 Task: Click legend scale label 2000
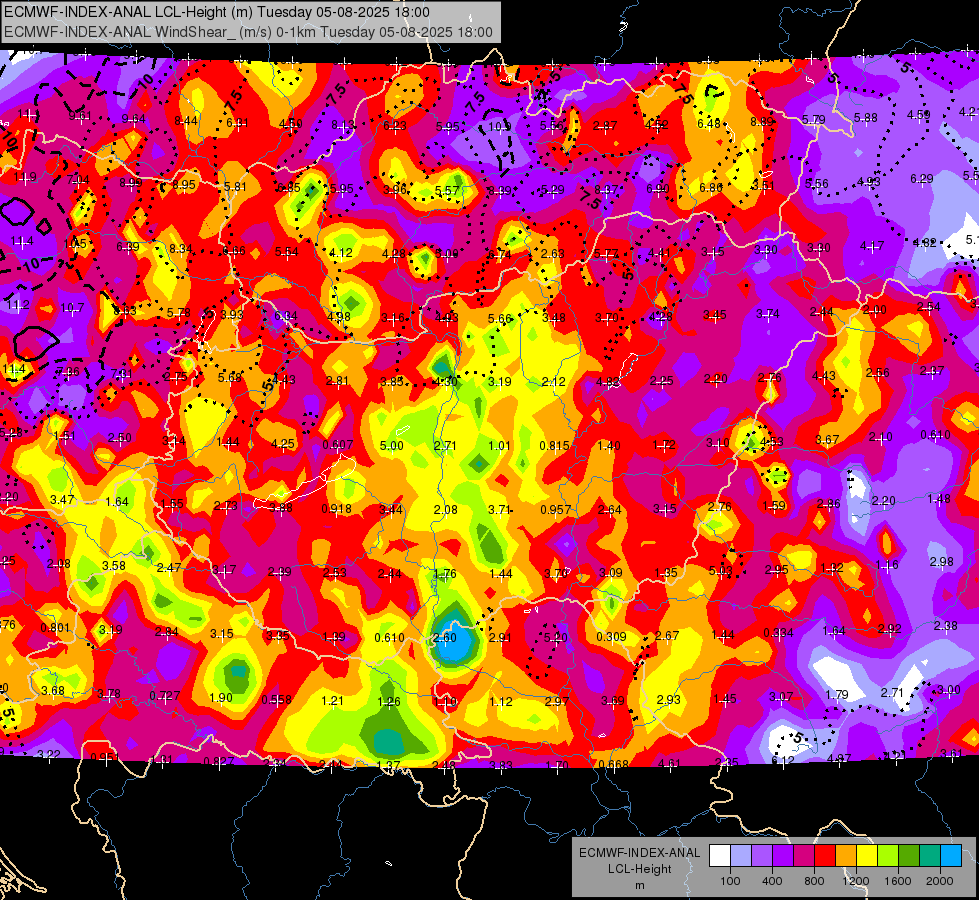[940, 881]
